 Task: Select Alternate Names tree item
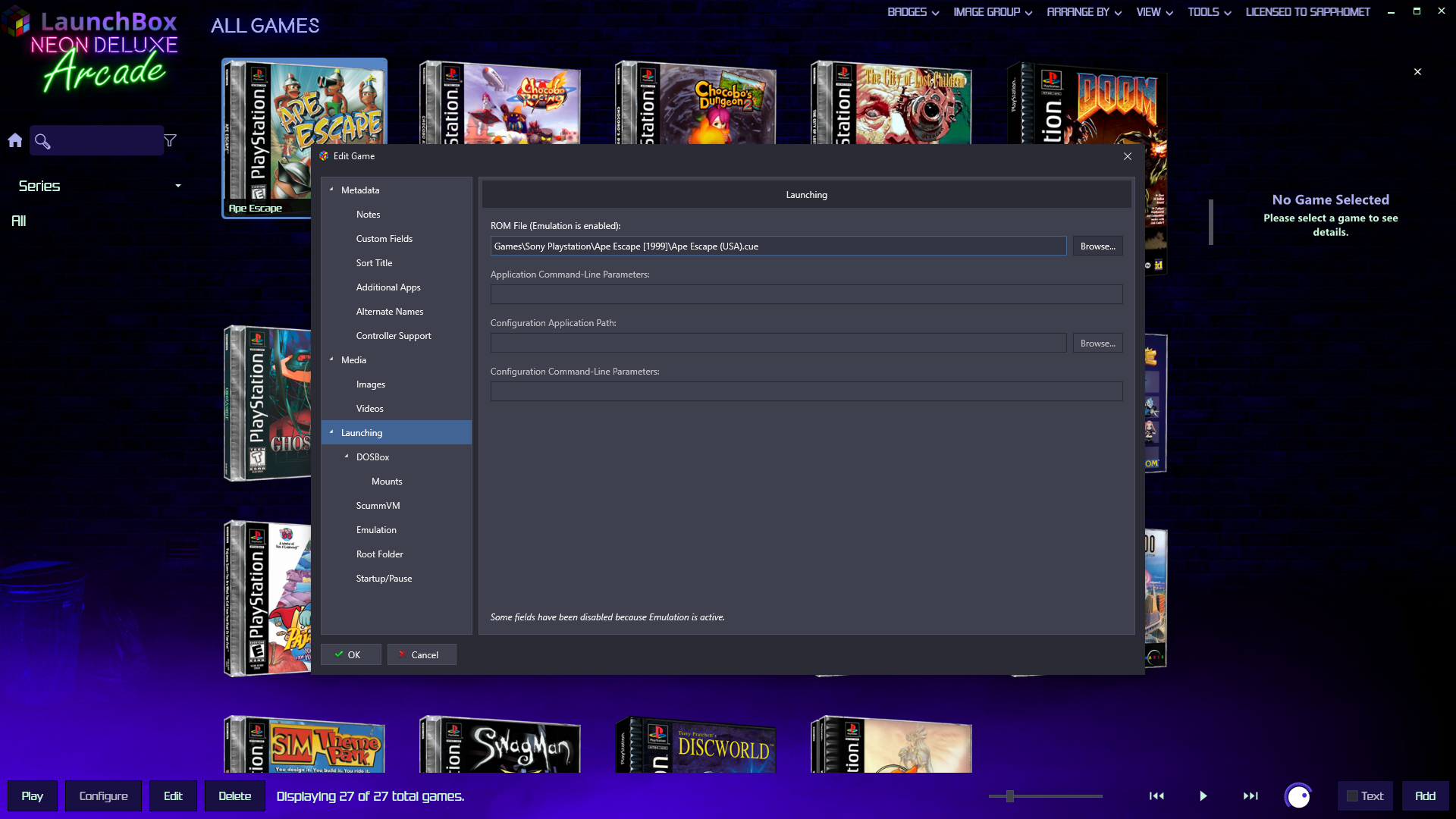390,312
